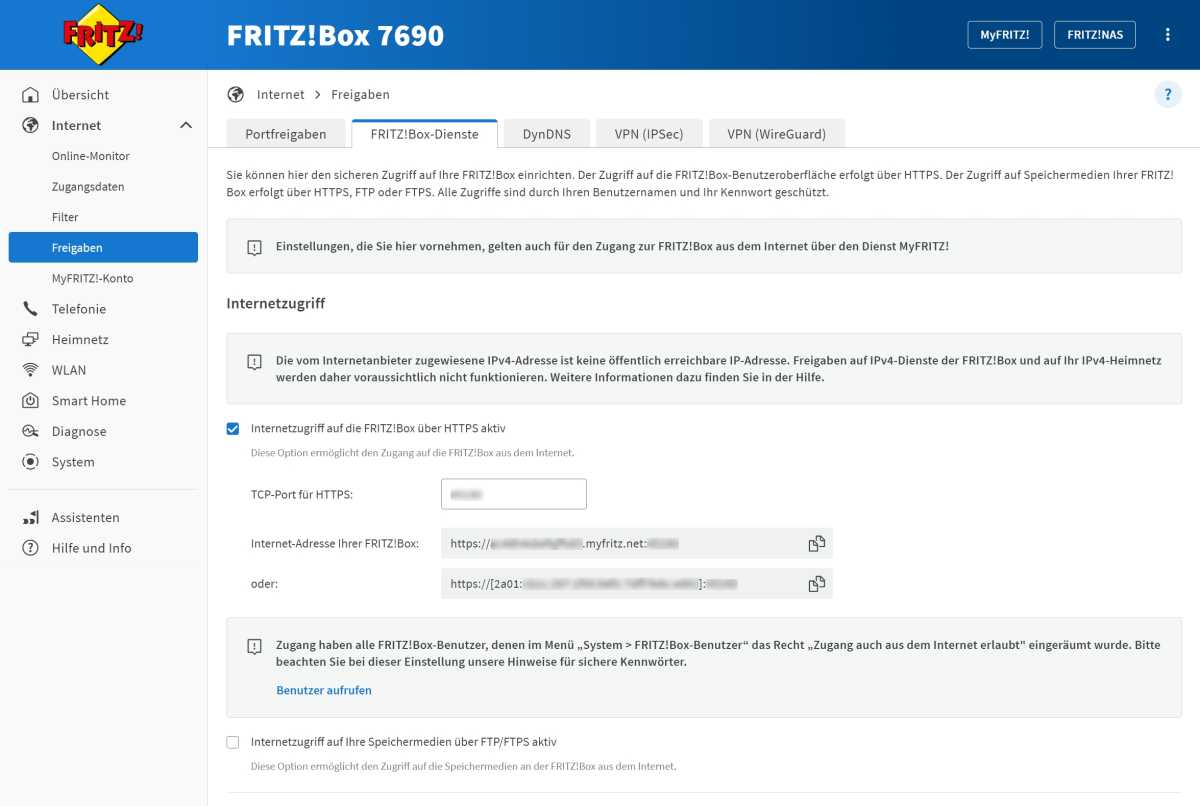The height and width of the screenshot is (806, 1200).
Task: Open the Diagnose menu
Action: (79, 432)
